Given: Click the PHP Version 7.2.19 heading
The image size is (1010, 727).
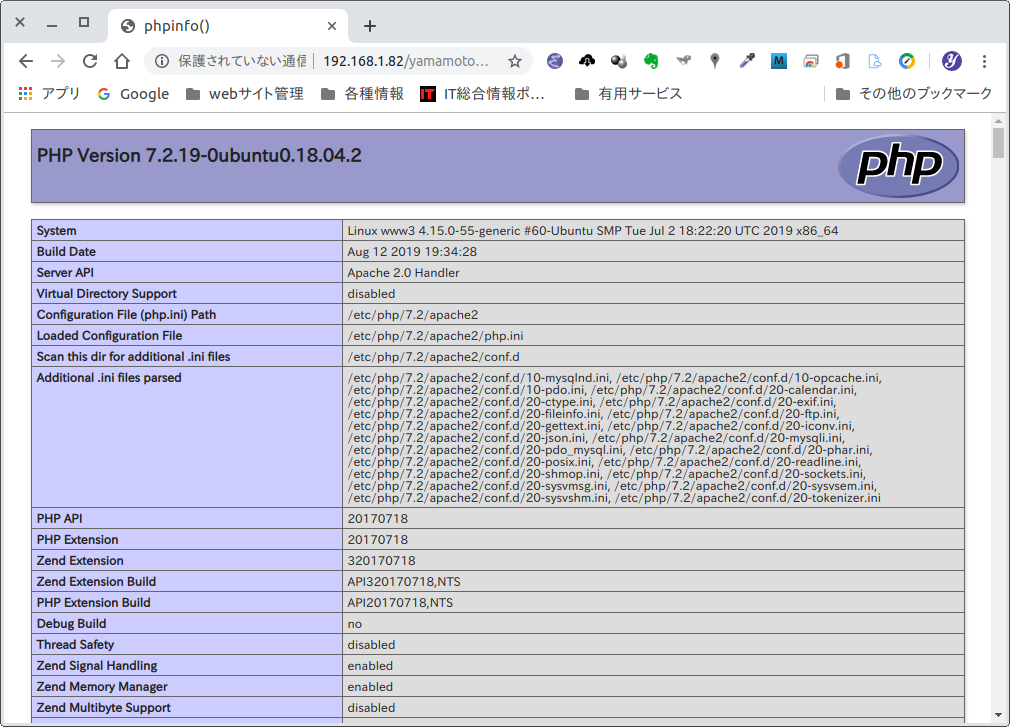Looking at the screenshot, I should [199, 155].
